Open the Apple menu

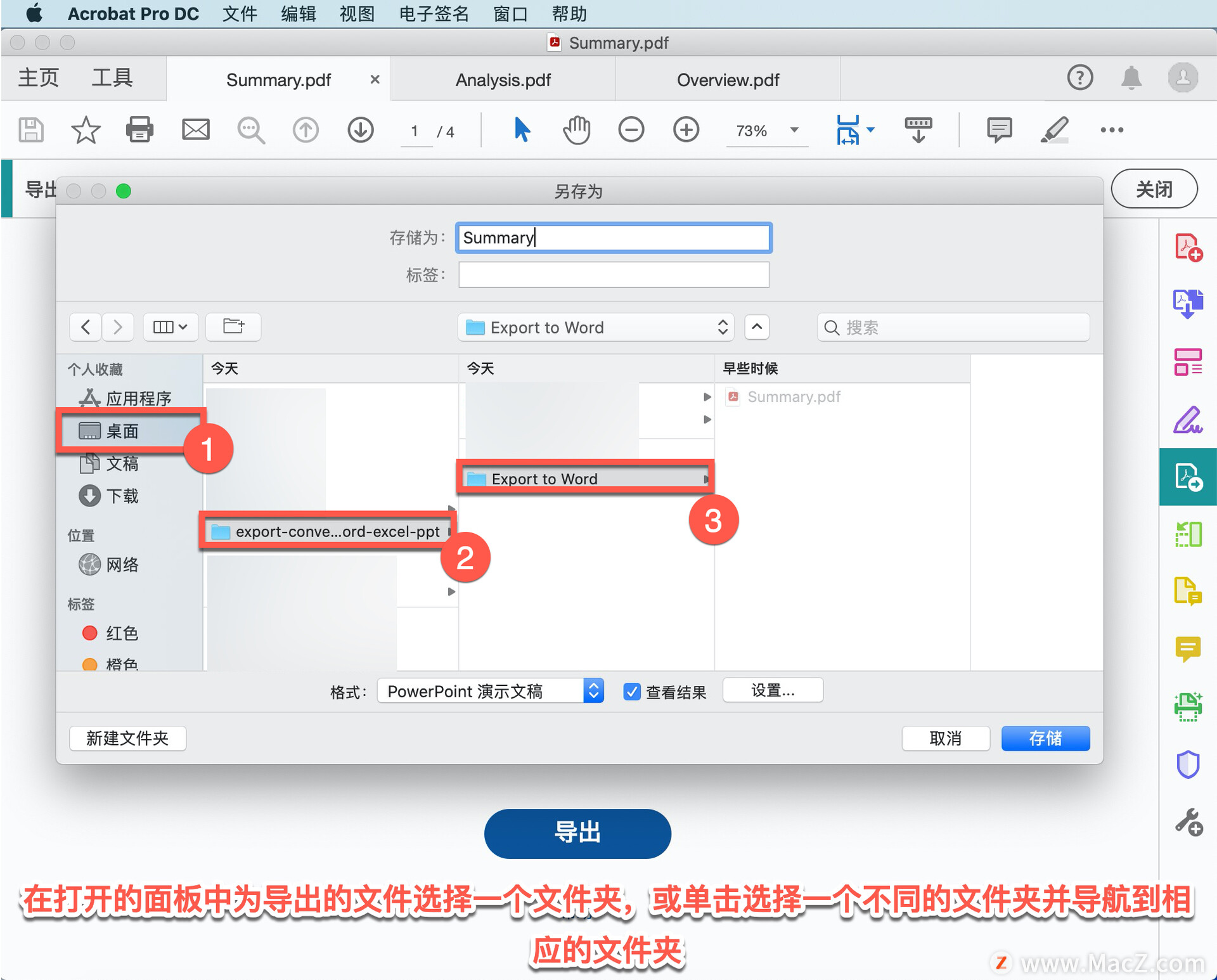[34, 13]
